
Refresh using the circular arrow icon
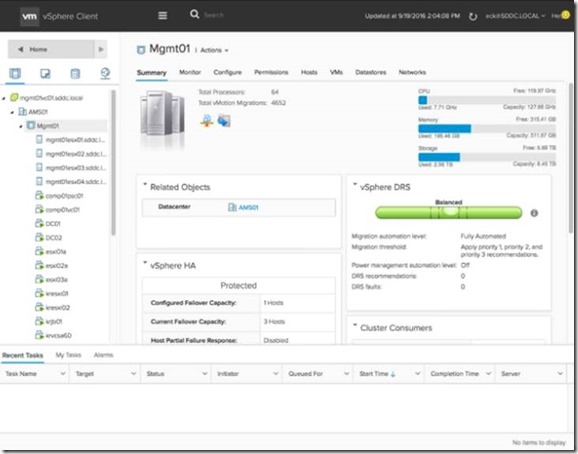473,16
